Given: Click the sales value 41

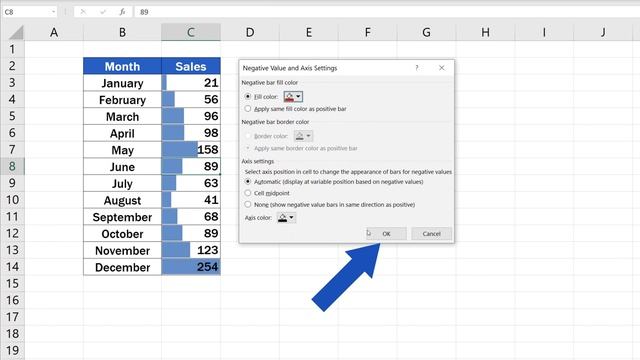Looking at the screenshot, I should 191,200.
